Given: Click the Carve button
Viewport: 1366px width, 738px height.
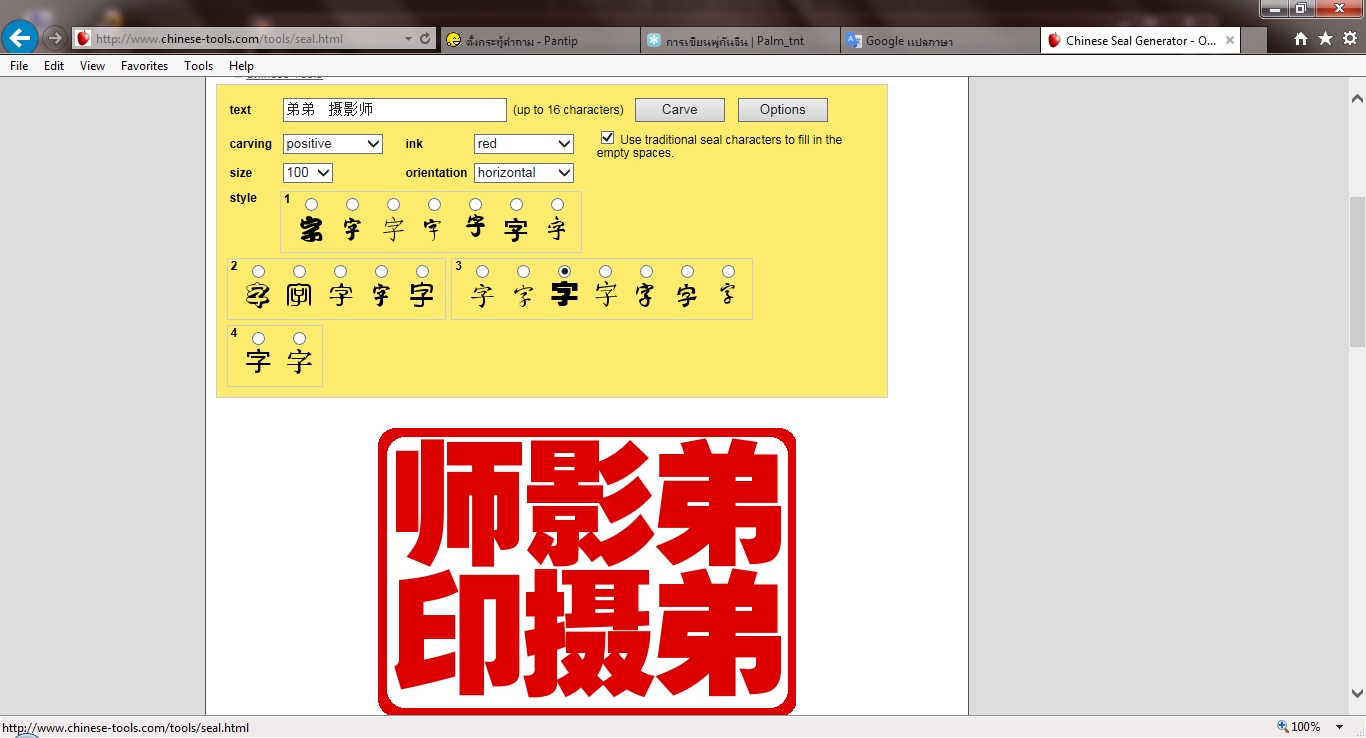Looking at the screenshot, I should coord(680,110).
